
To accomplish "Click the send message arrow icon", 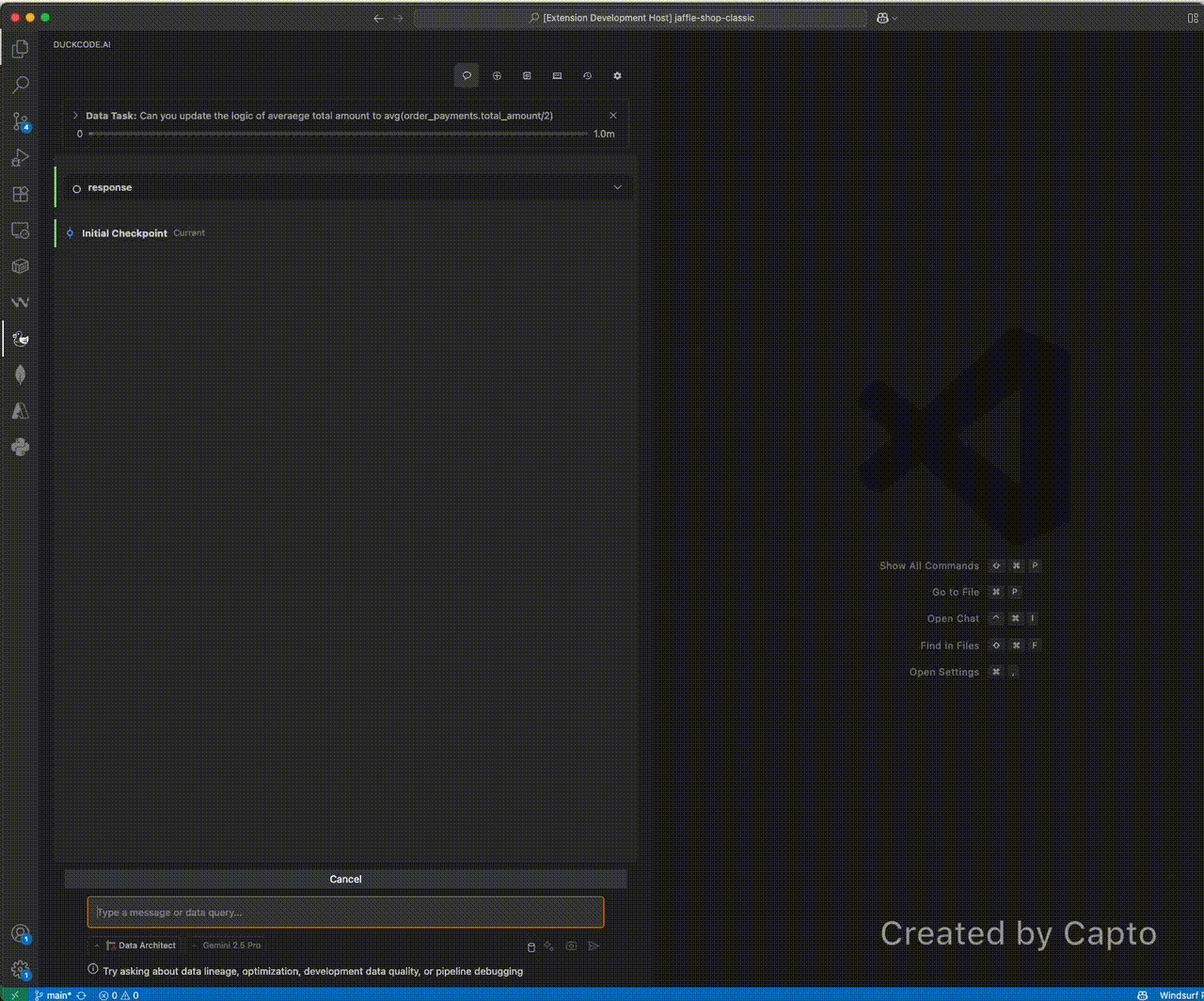I will 594,946.
